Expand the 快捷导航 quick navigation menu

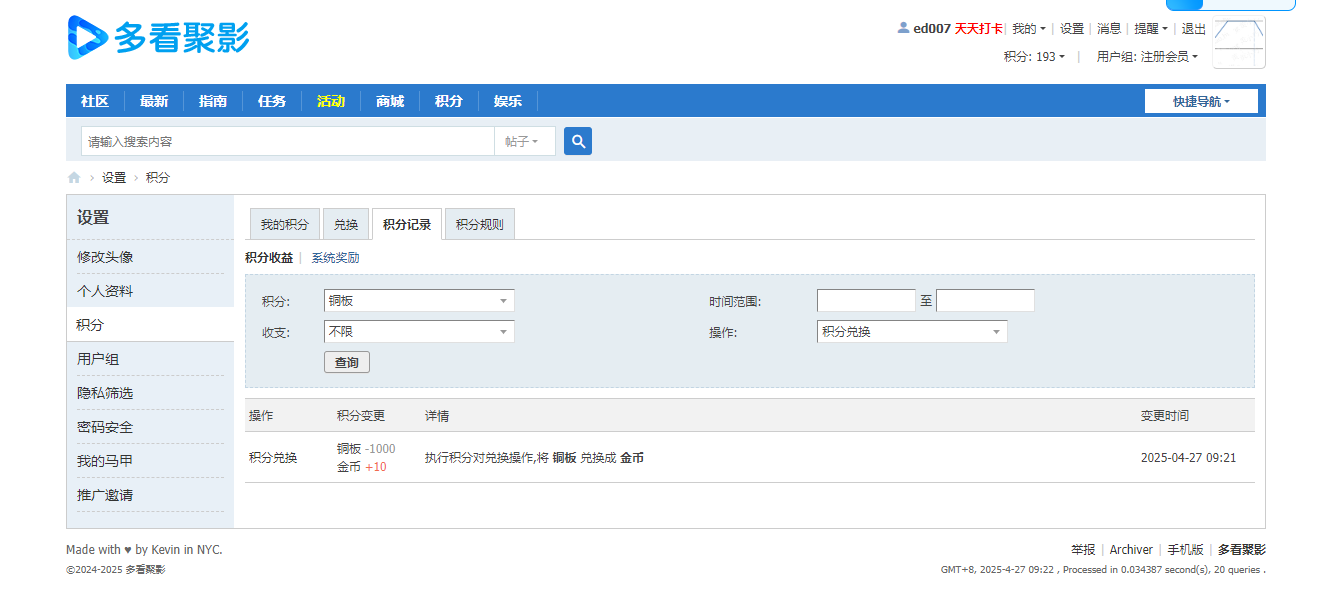[1201, 101]
